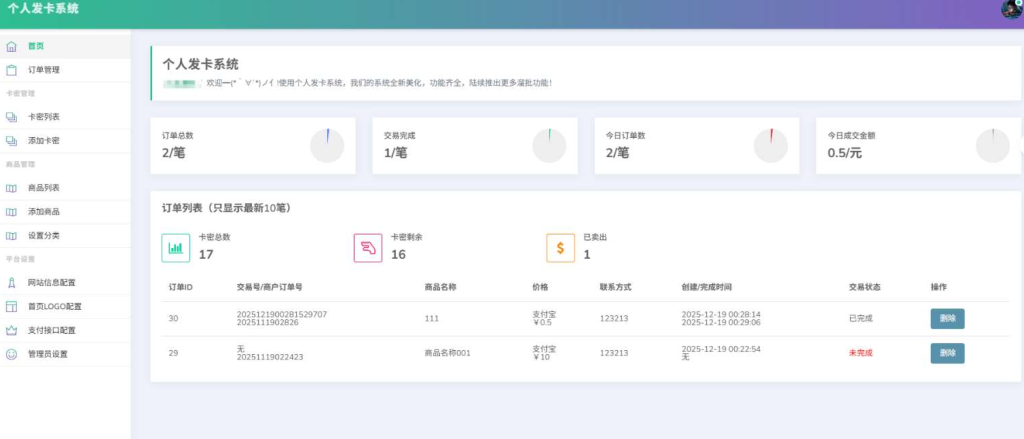
Task: Click the 创建/完成时间 column header
Action: point(707,287)
